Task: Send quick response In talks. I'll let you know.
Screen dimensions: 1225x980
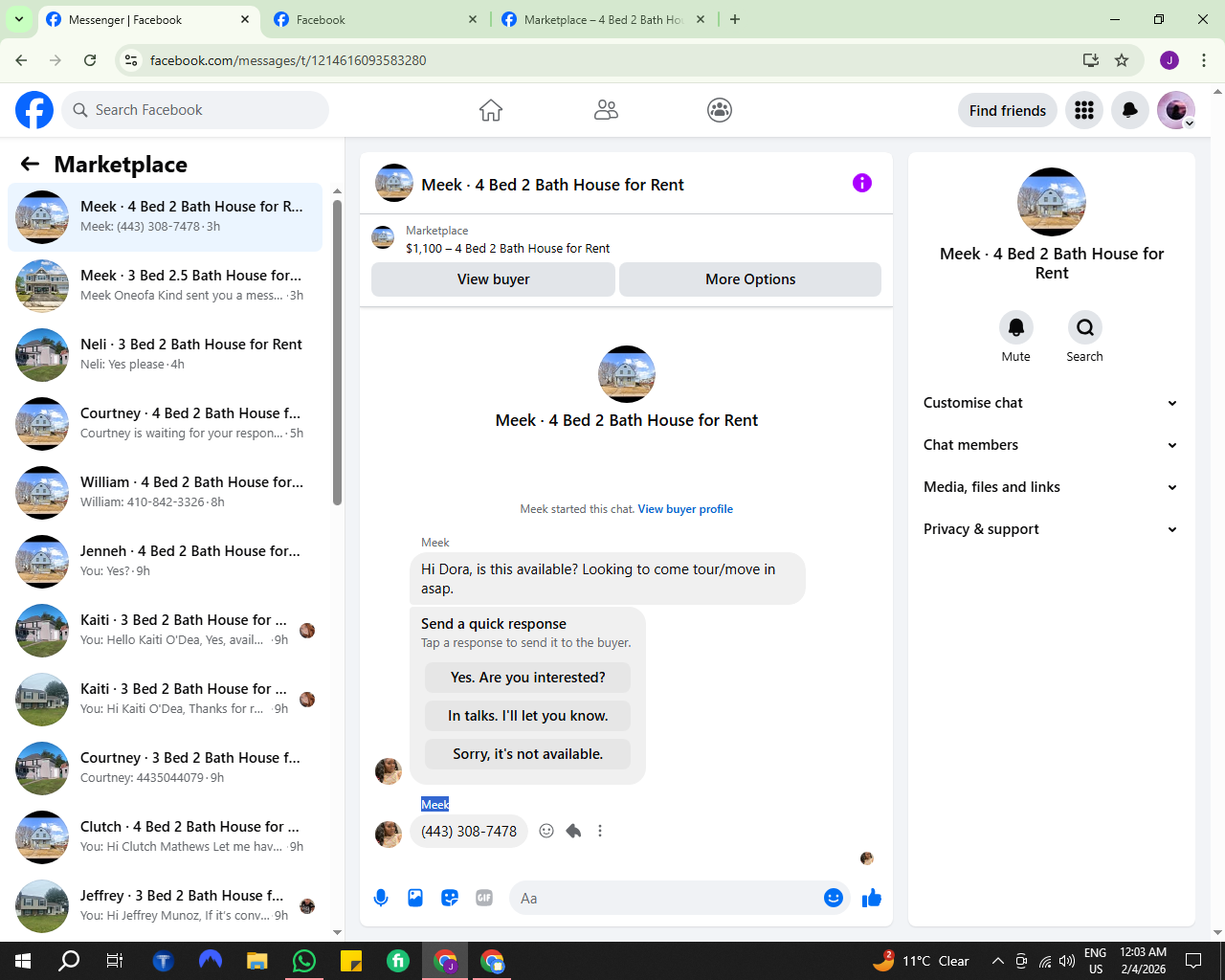Action: point(527,716)
